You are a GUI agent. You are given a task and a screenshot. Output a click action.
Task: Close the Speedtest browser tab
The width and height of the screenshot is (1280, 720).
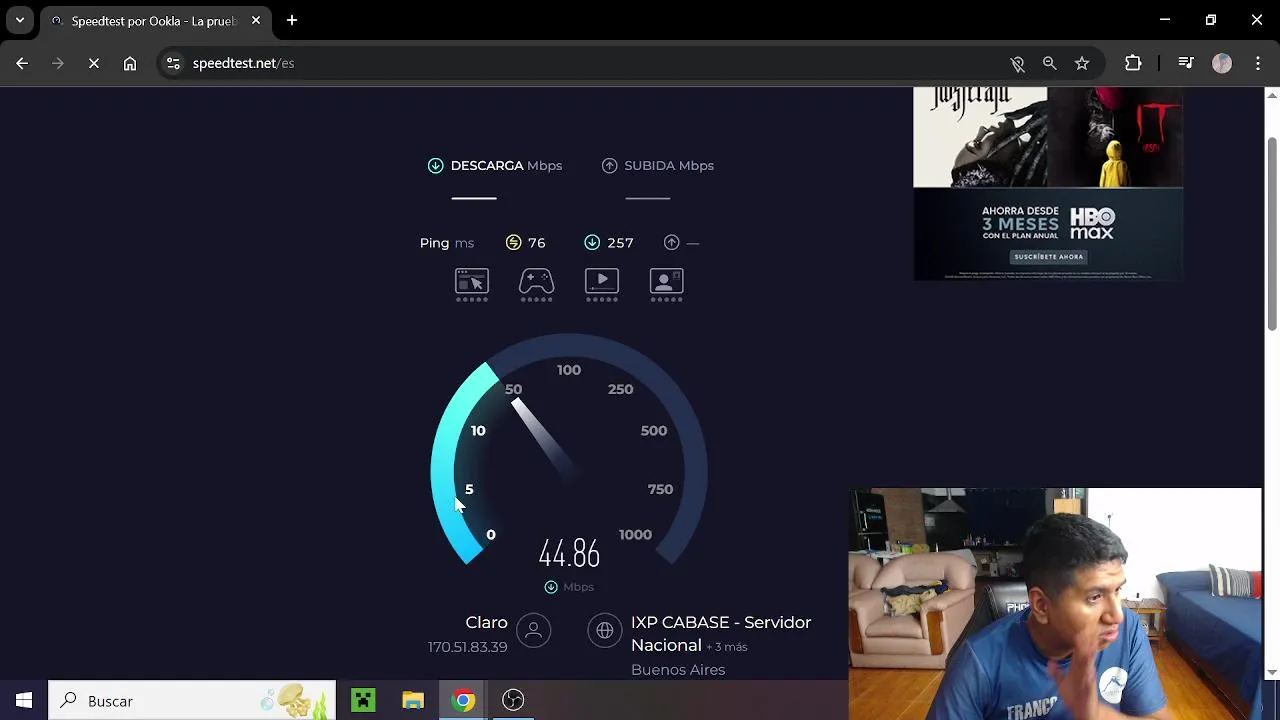pyautogui.click(x=256, y=20)
